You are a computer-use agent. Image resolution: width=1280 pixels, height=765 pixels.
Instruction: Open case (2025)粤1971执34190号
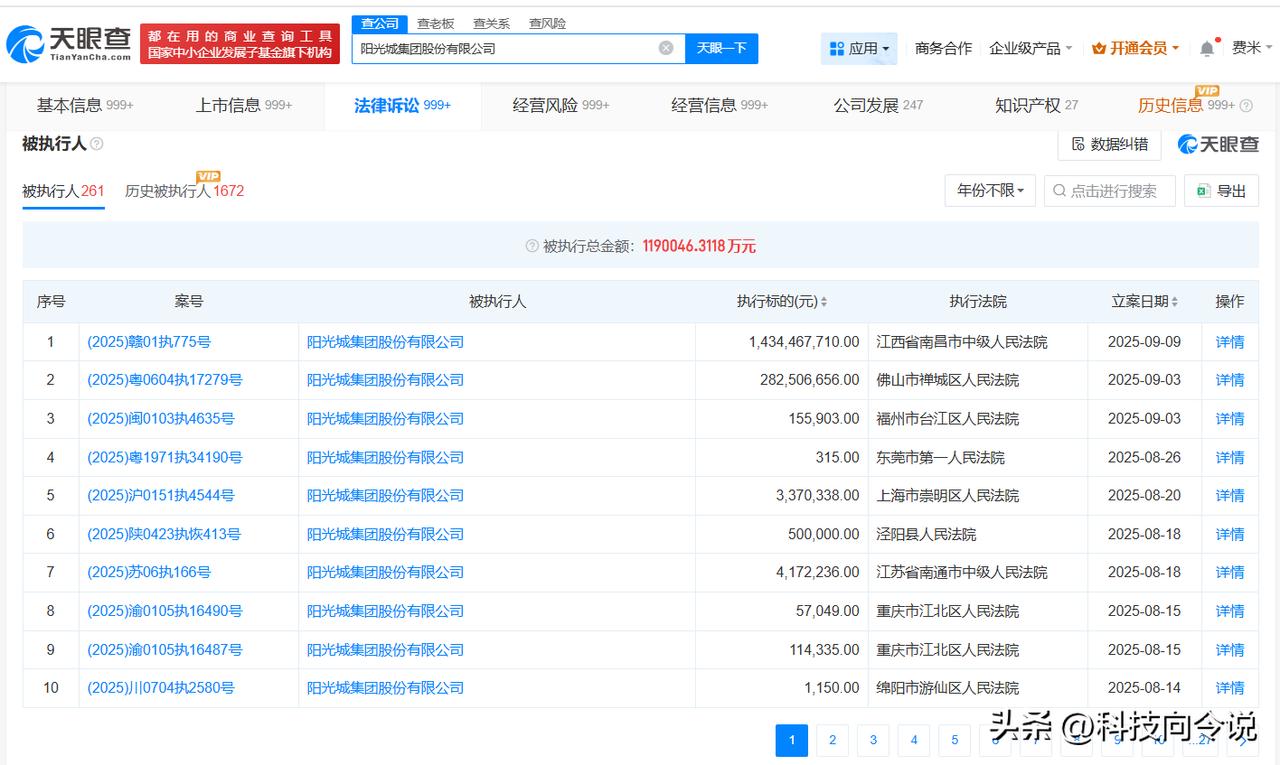pos(165,457)
